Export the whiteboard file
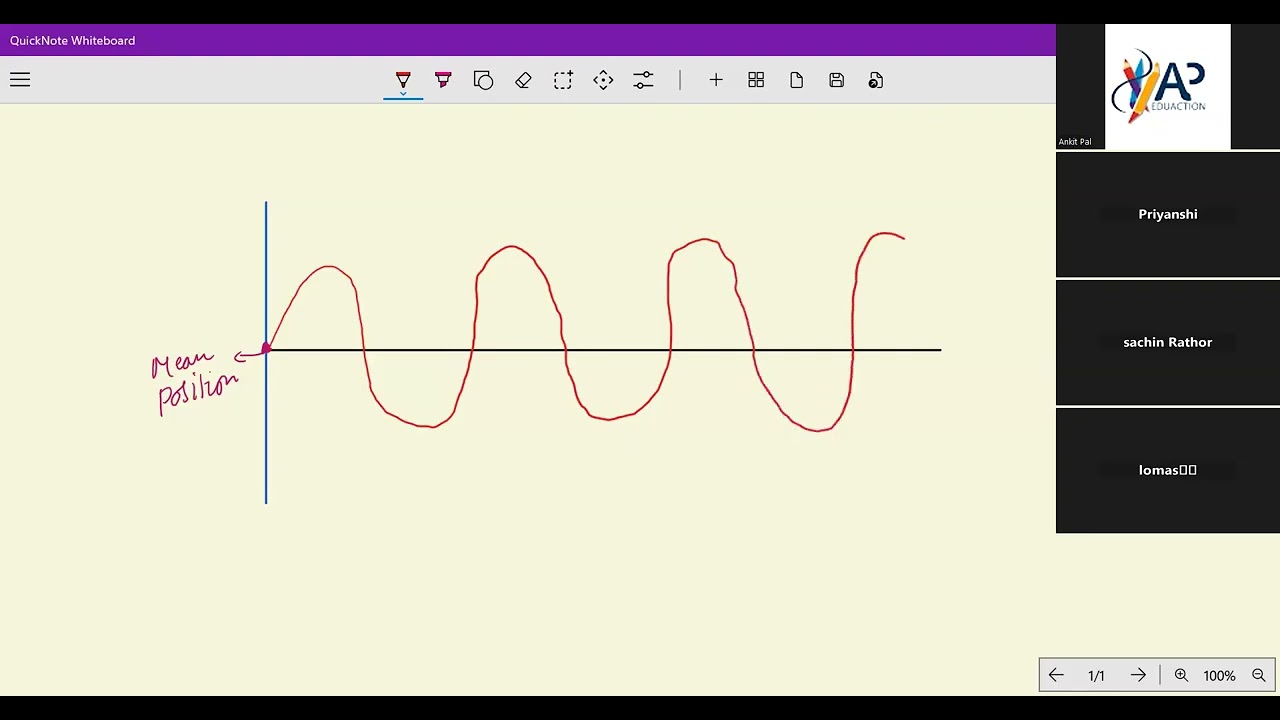Viewport: 1280px width, 720px height. 876,80
